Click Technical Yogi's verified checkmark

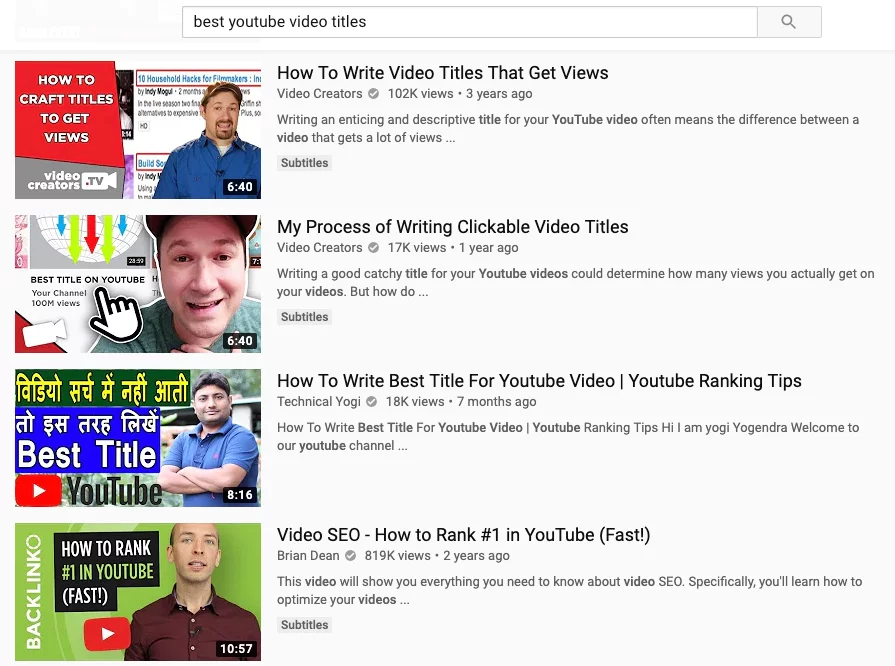point(370,401)
